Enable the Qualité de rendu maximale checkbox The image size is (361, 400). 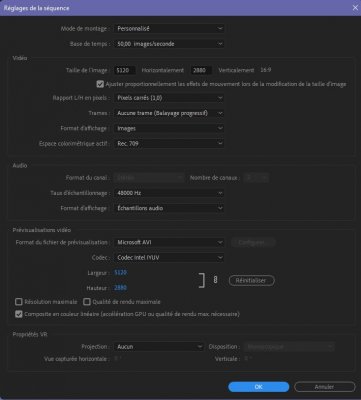pyautogui.click(x=87, y=302)
